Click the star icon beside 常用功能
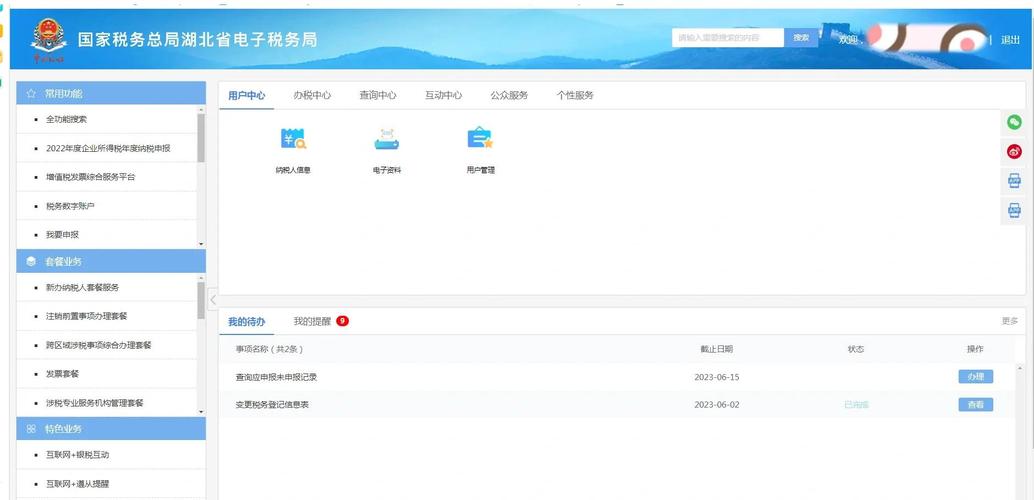This screenshot has width=1034, height=500. point(31,94)
